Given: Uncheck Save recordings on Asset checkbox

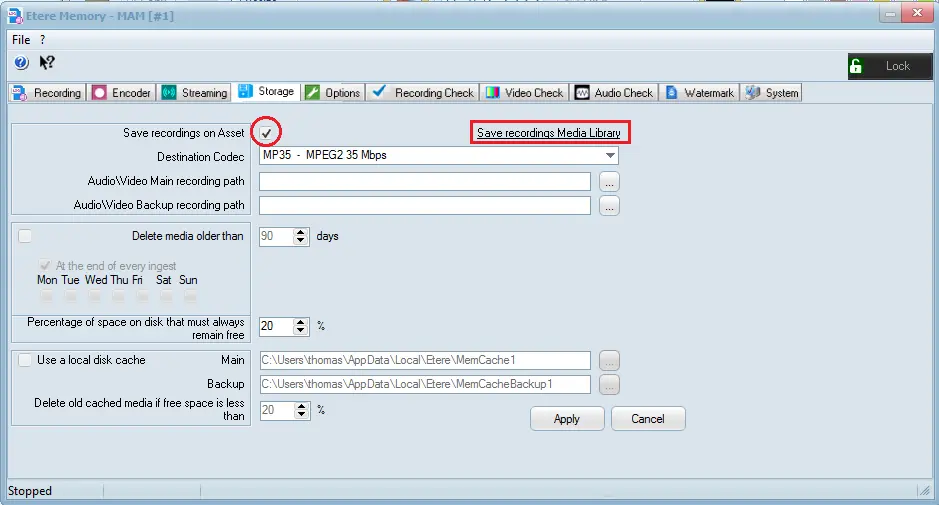Looking at the screenshot, I should (x=267, y=133).
